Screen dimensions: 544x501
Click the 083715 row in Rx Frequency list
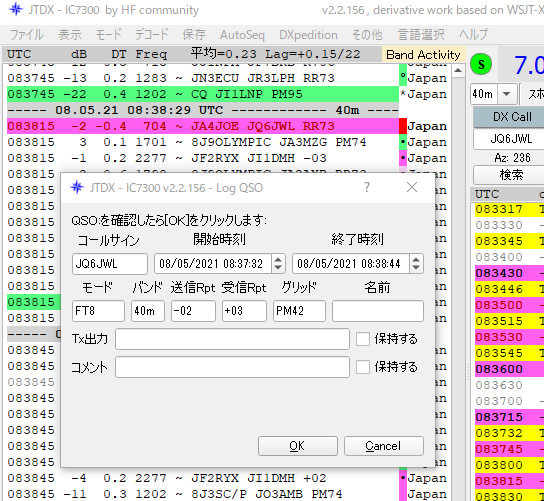509,417
